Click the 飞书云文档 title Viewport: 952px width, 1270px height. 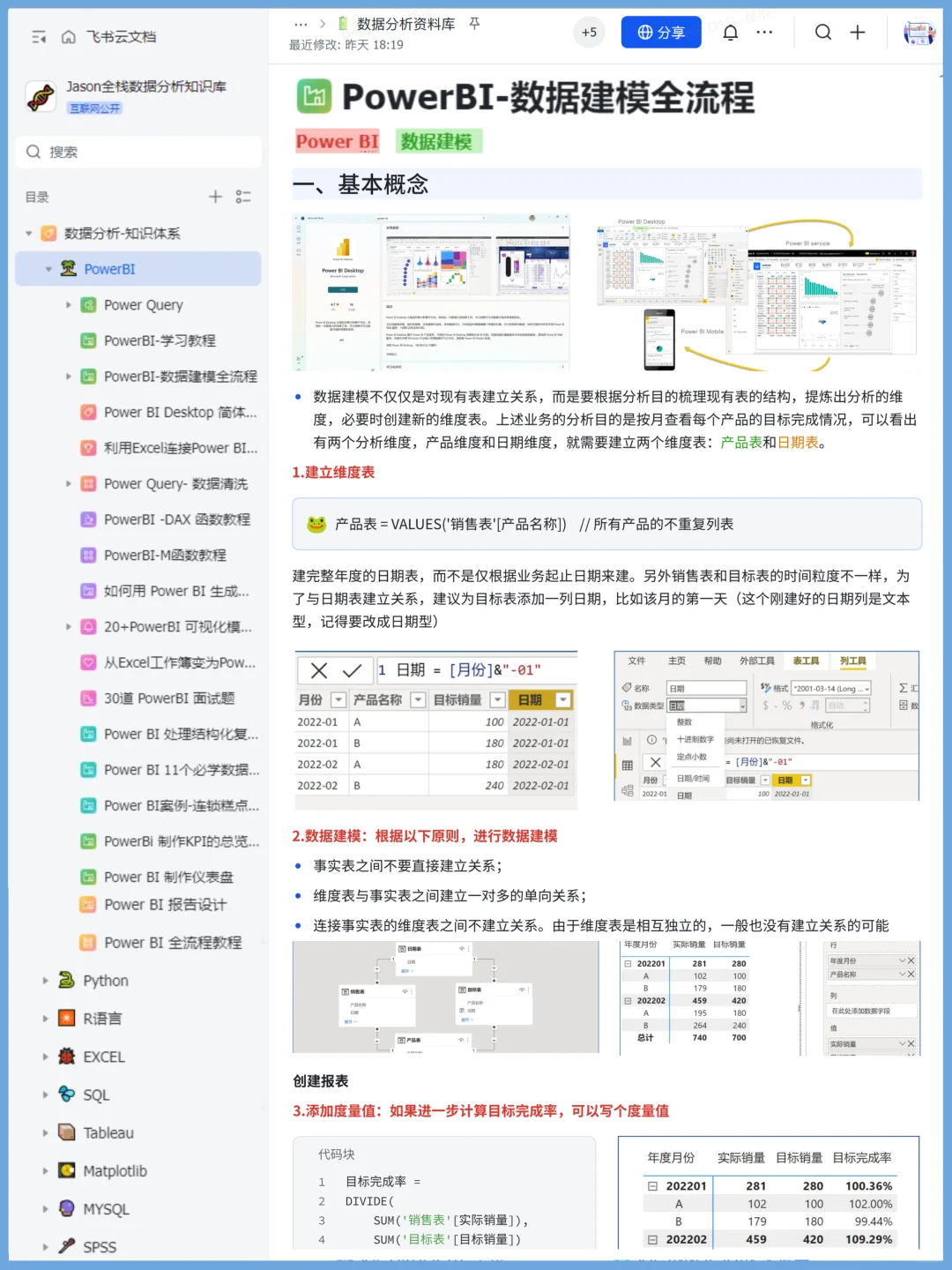coord(121,37)
